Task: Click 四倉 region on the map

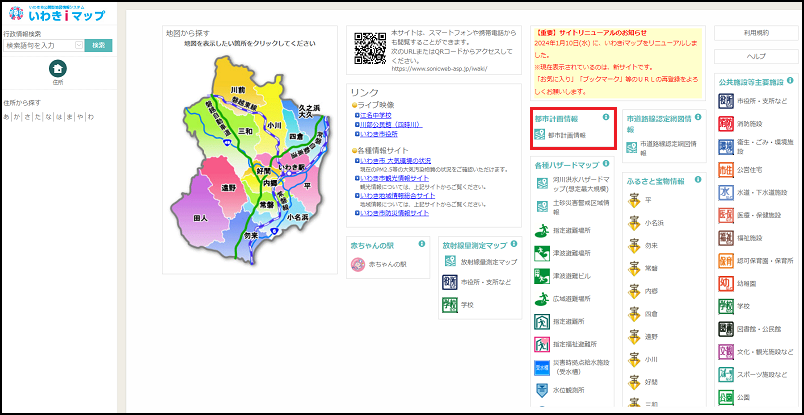Action: tap(296, 136)
